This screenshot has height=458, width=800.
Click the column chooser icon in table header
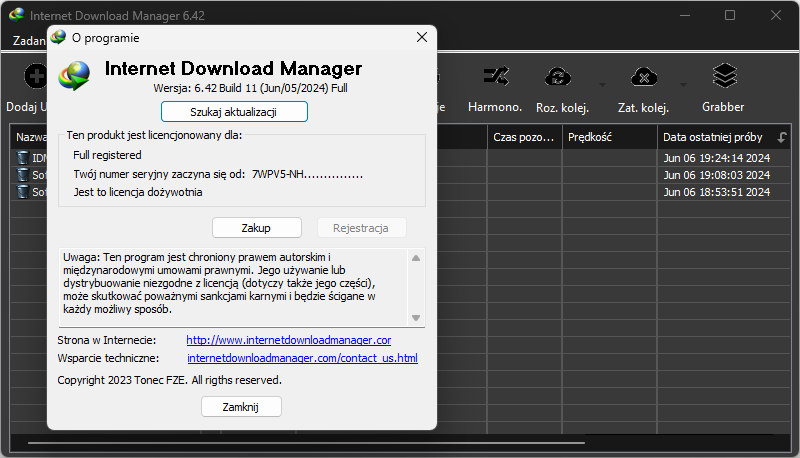click(x=782, y=137)
